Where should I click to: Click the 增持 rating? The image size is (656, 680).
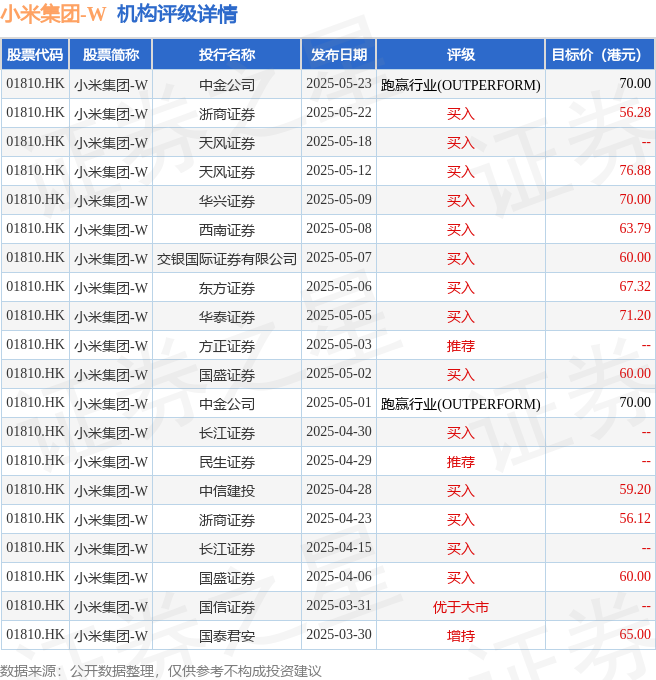(x=460, y=636)
